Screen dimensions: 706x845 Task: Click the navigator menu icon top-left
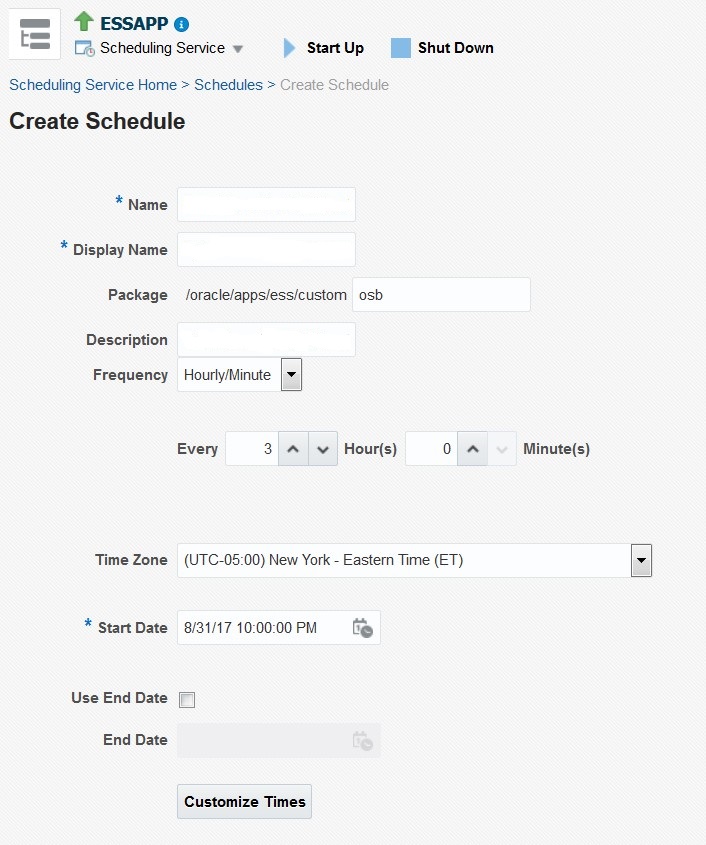click(x=34, y=33)
